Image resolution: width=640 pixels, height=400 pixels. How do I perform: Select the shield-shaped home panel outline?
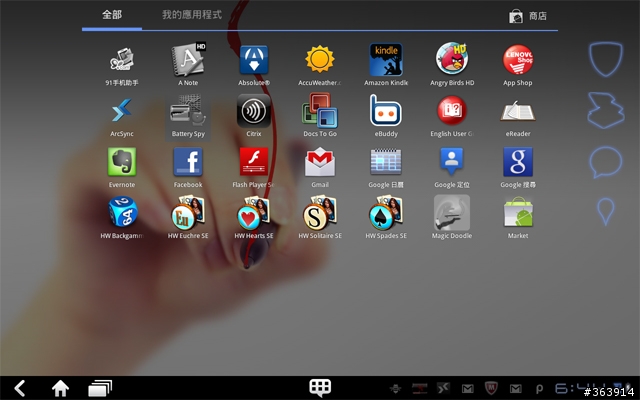coord(606,59)
